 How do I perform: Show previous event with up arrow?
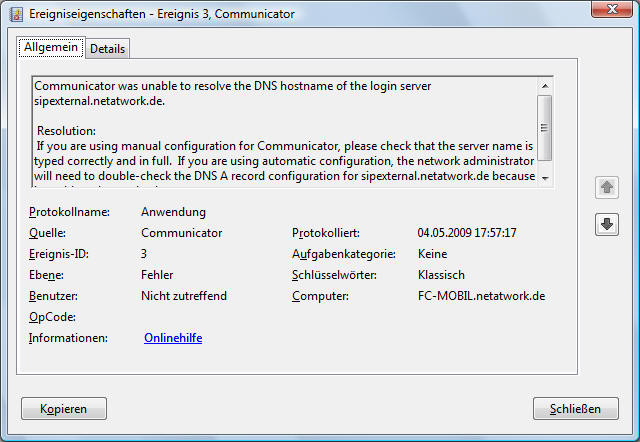607,188
